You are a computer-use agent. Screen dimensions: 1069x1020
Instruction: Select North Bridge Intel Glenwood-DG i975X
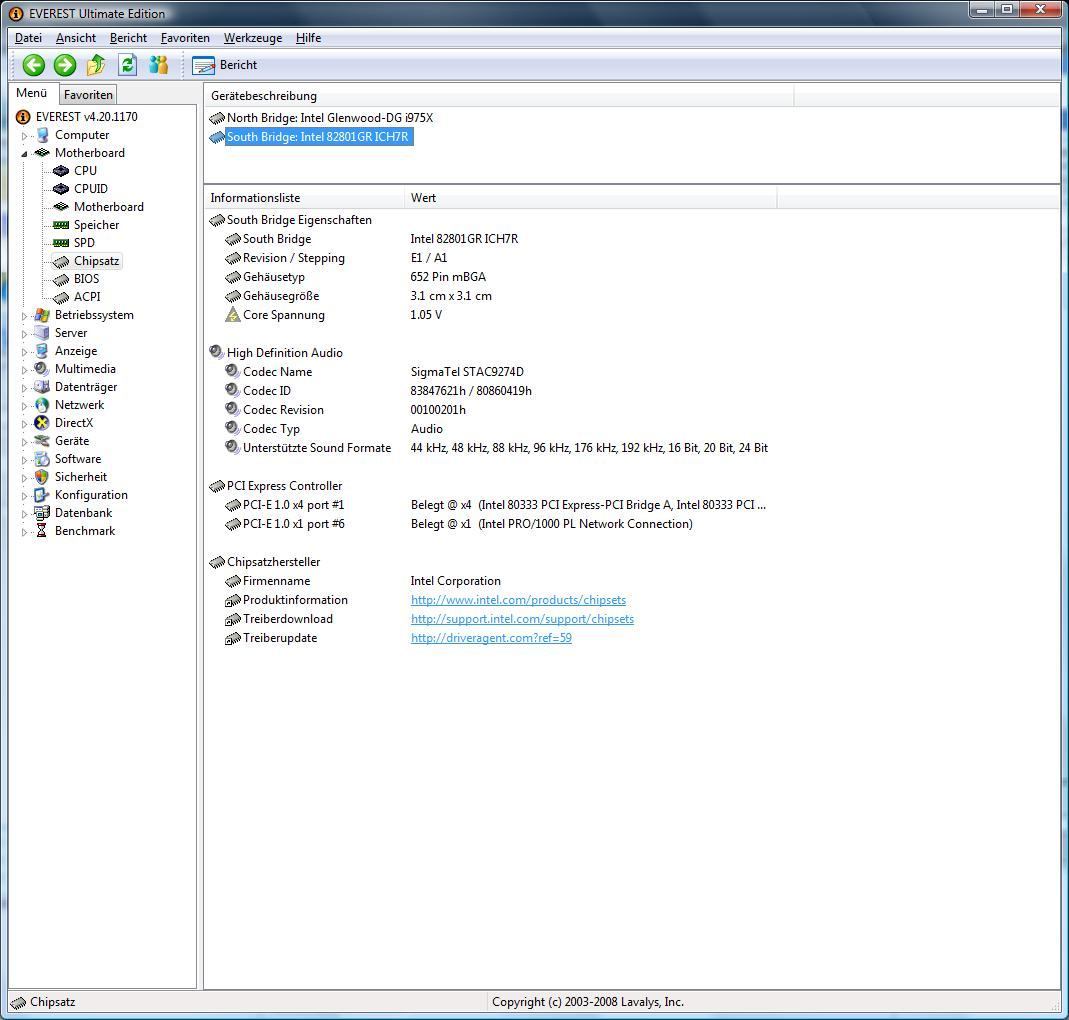tap(330, 118)
